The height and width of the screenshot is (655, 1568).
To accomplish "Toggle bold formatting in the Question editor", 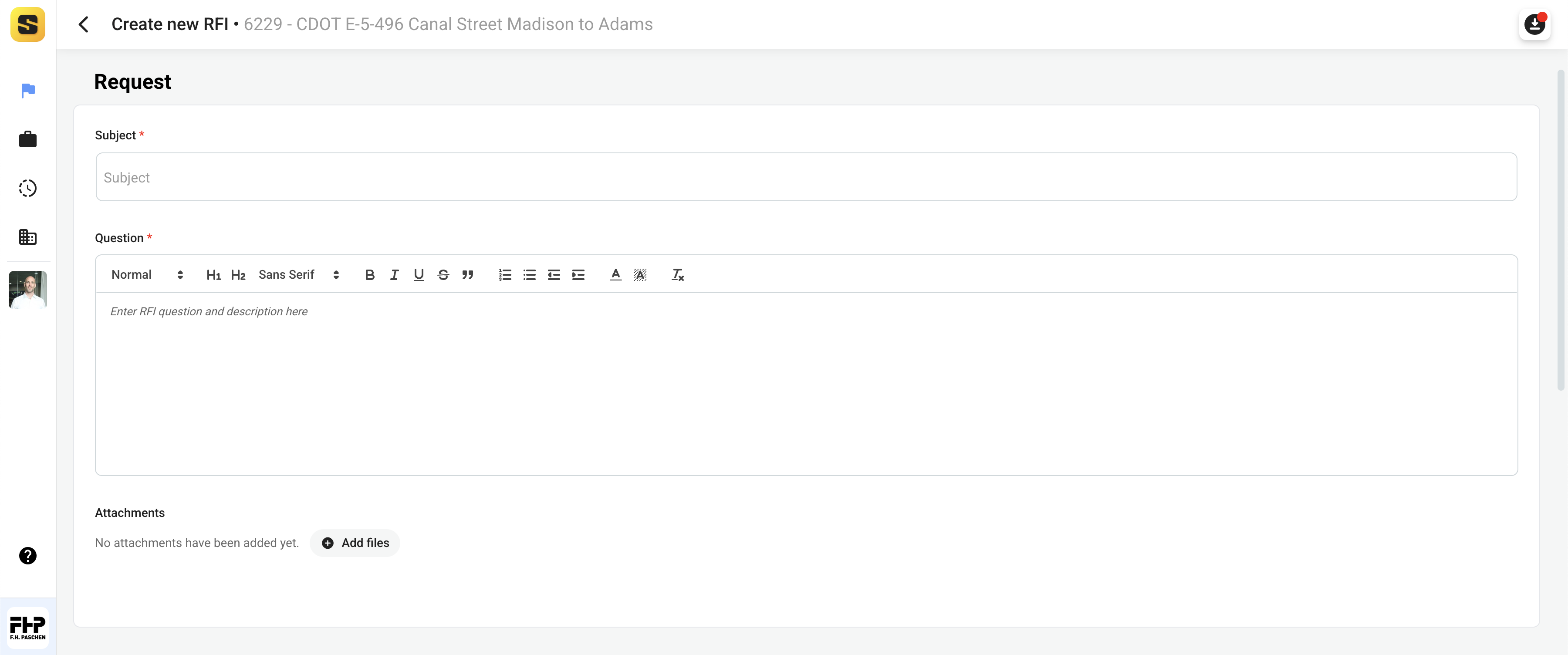I will 369,274.
